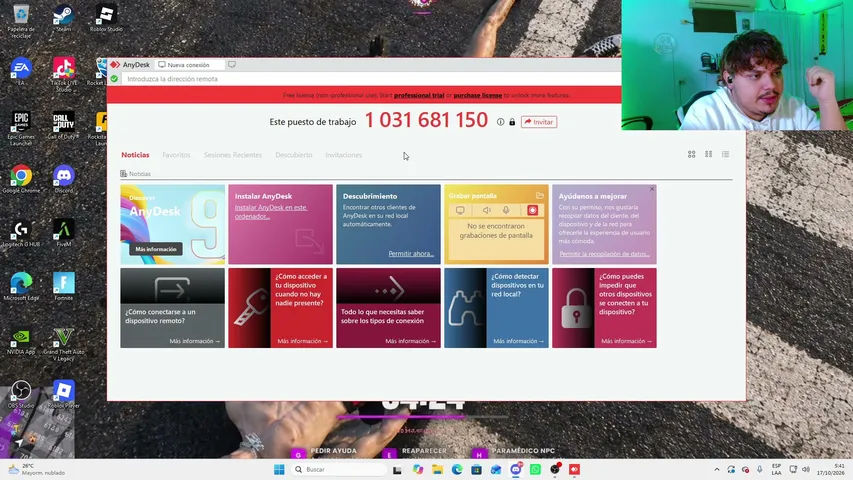The image size is (853, 480).
Task: Click the red record button in Grabar pantalla
Action: coord(533,210)
